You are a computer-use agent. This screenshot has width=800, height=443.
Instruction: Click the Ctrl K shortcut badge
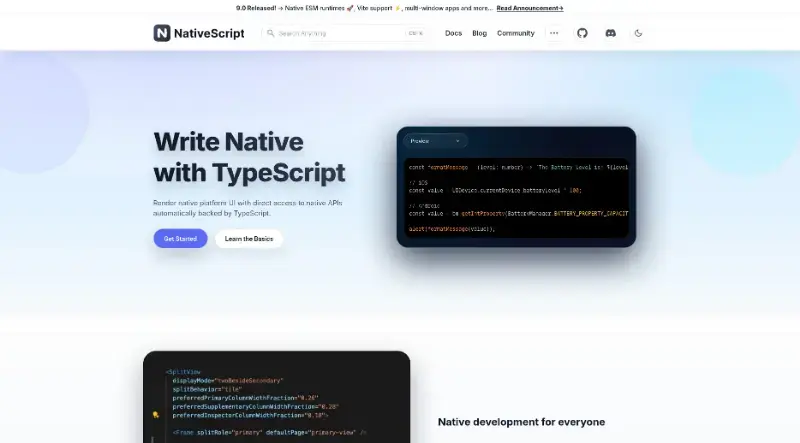coord(415,33)
